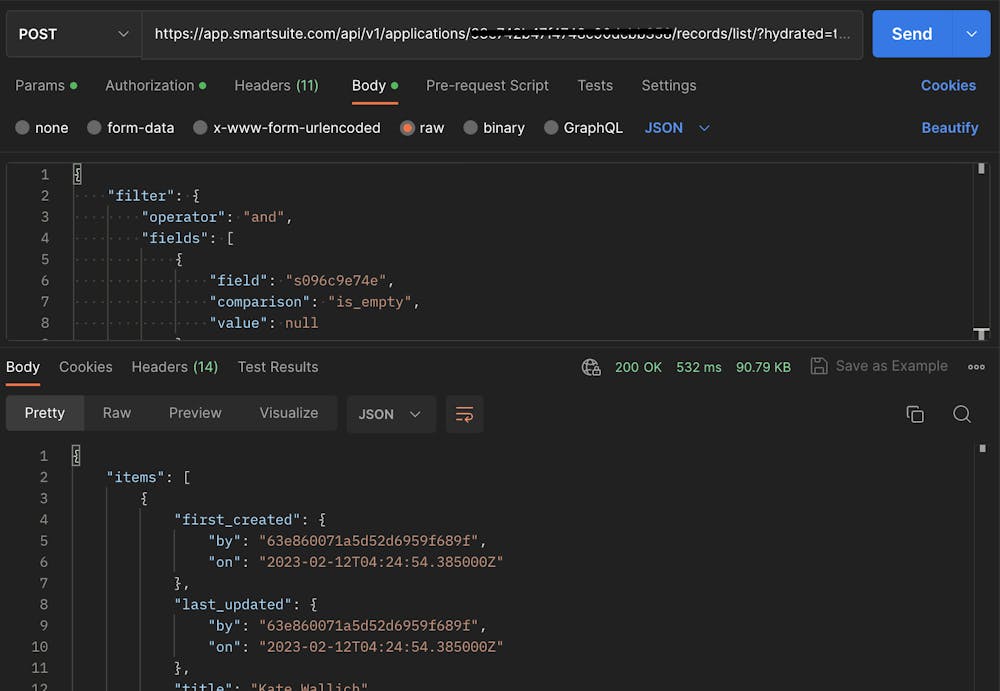Click the "last_updated" key in response
This screenshot has width=1000, height=691.
click(233, 605)
